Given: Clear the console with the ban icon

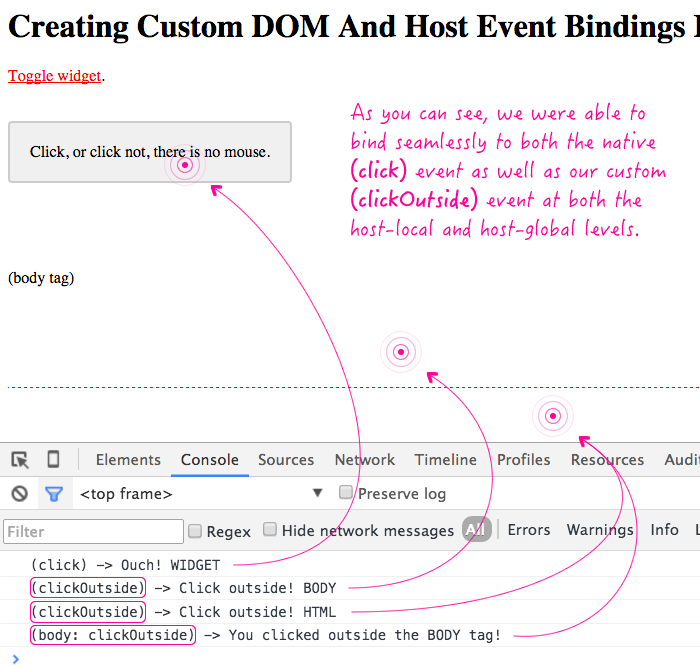Looking at the screenshot, I should pos(20,493).
